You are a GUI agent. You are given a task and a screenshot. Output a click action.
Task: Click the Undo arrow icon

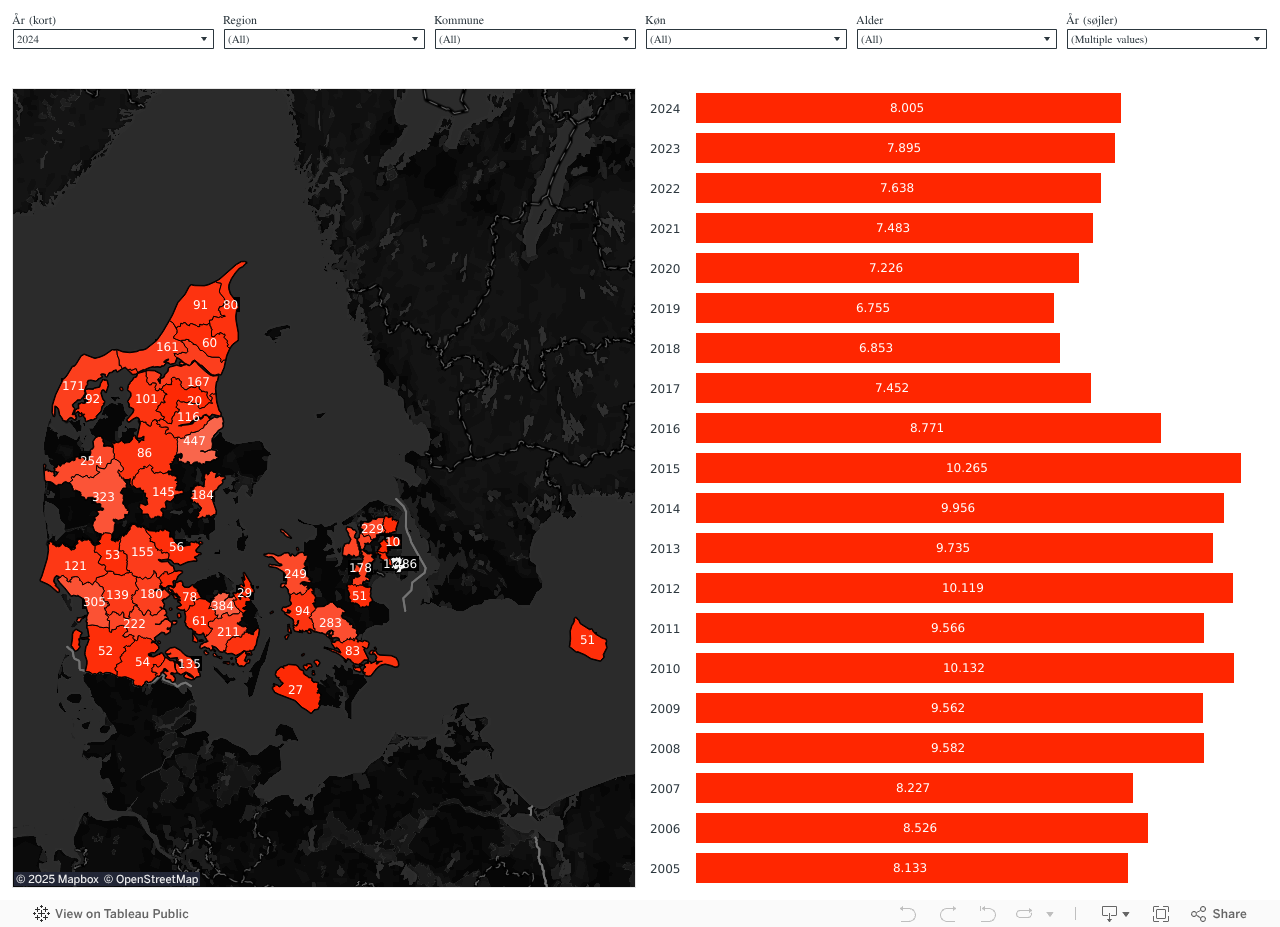[908, 914]
